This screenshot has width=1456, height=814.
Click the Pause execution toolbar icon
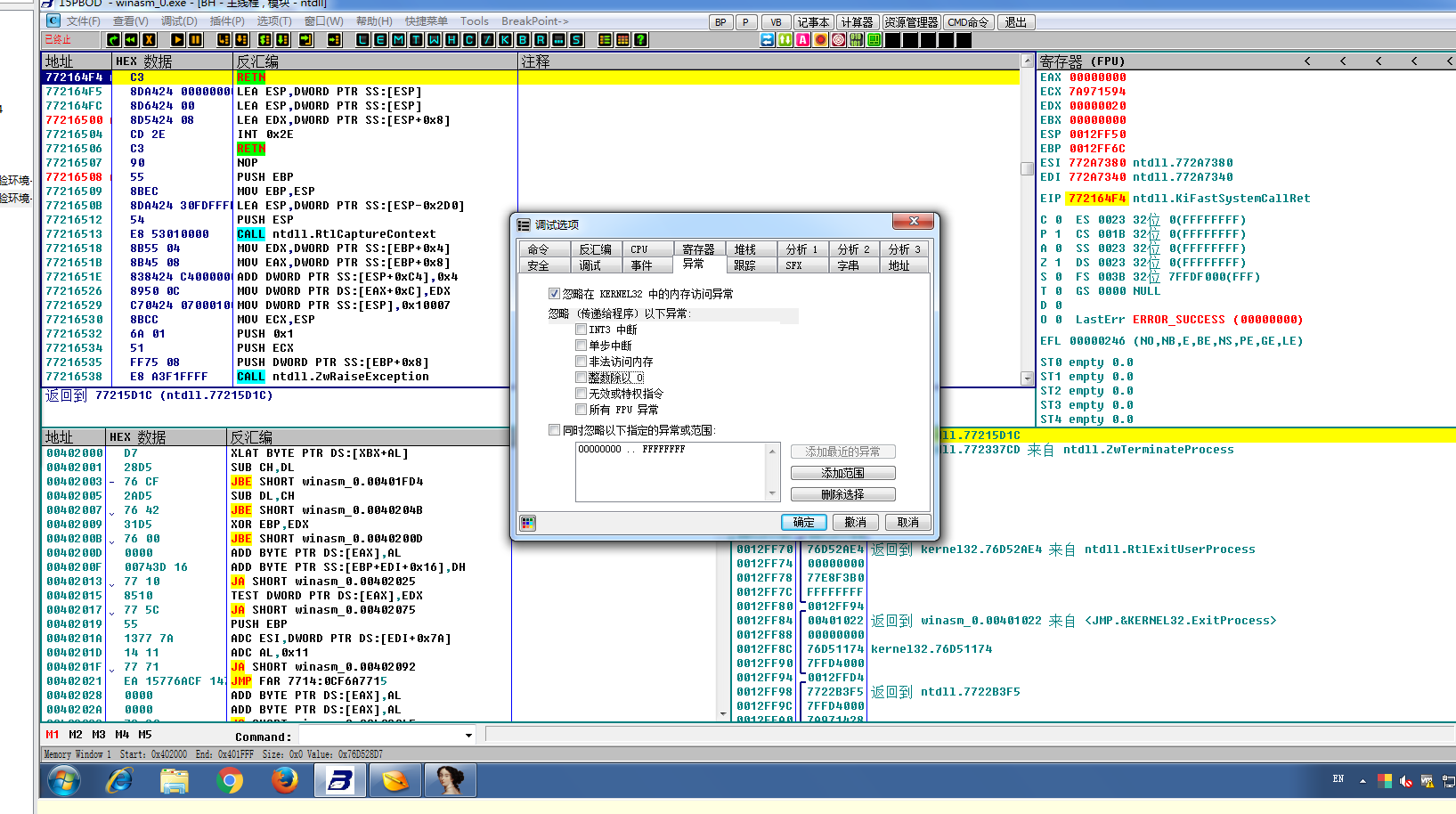(195, 40)
